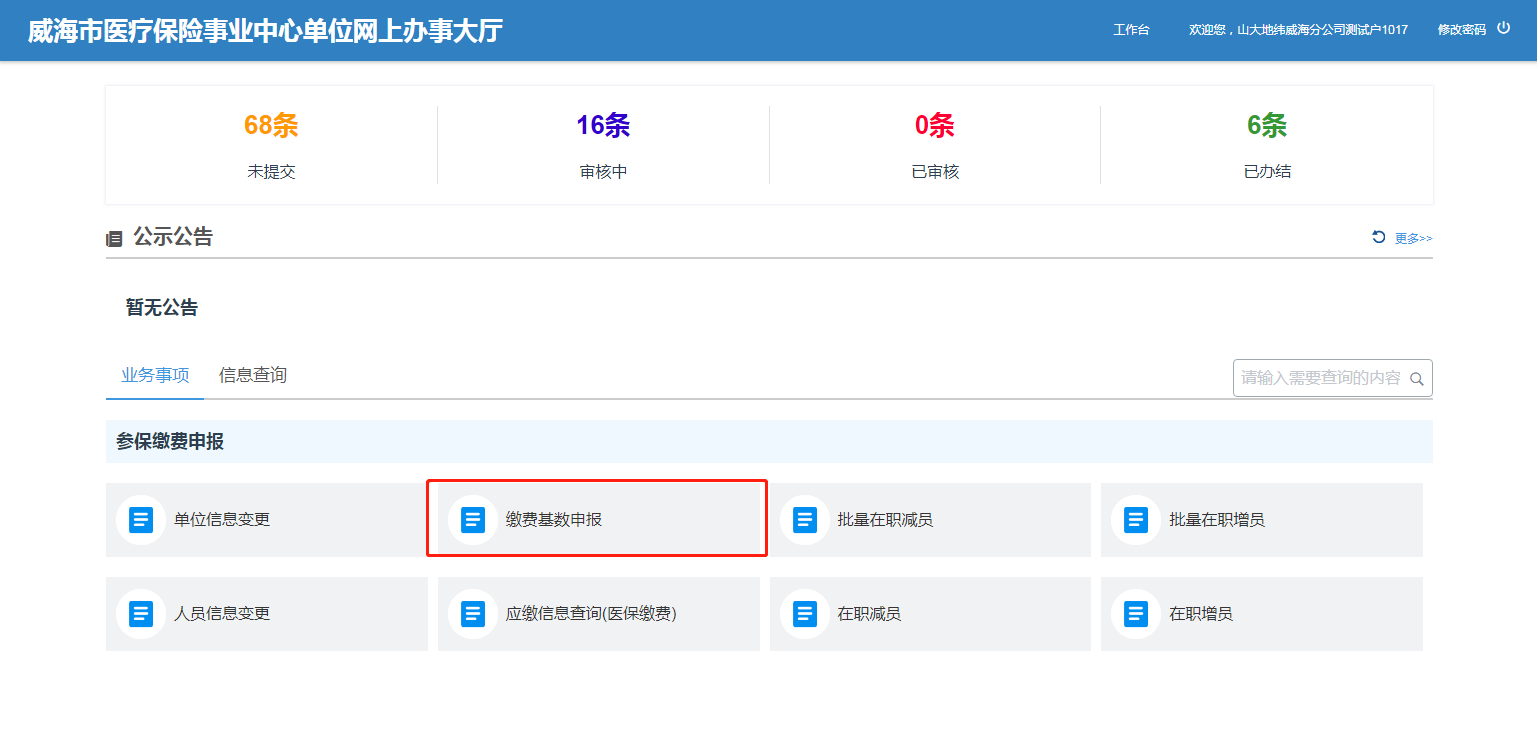Click the 在职减员 document icon

coord(805,614)
